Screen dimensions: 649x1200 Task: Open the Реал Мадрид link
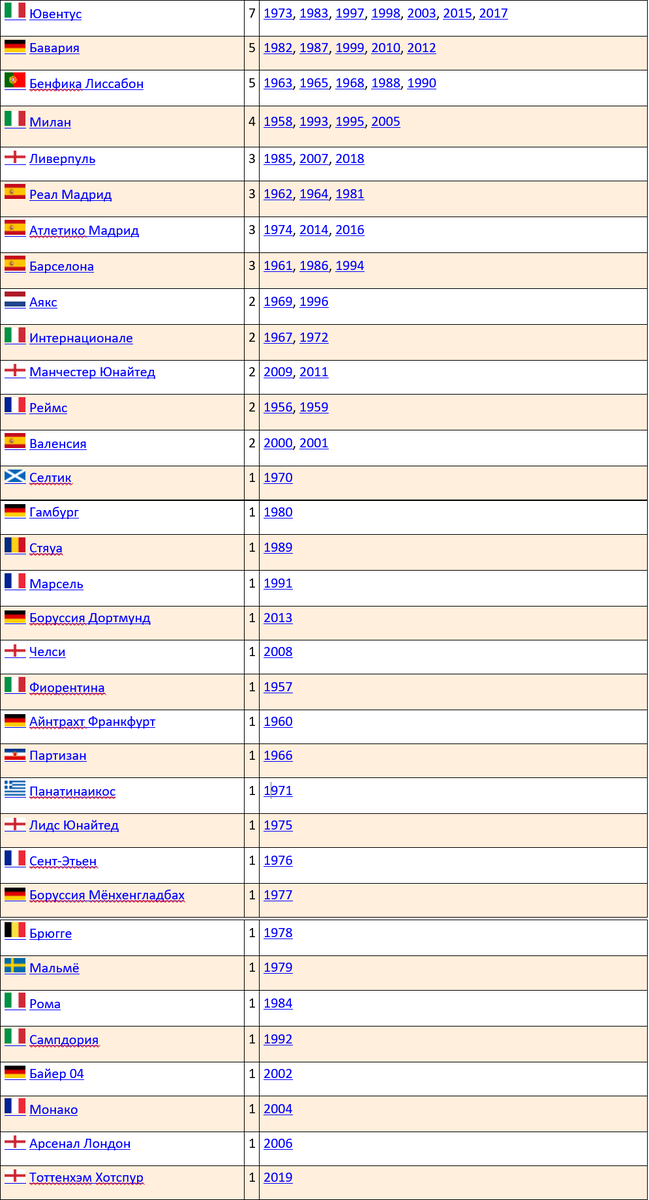pyautogui.click(x=71, y=195)
